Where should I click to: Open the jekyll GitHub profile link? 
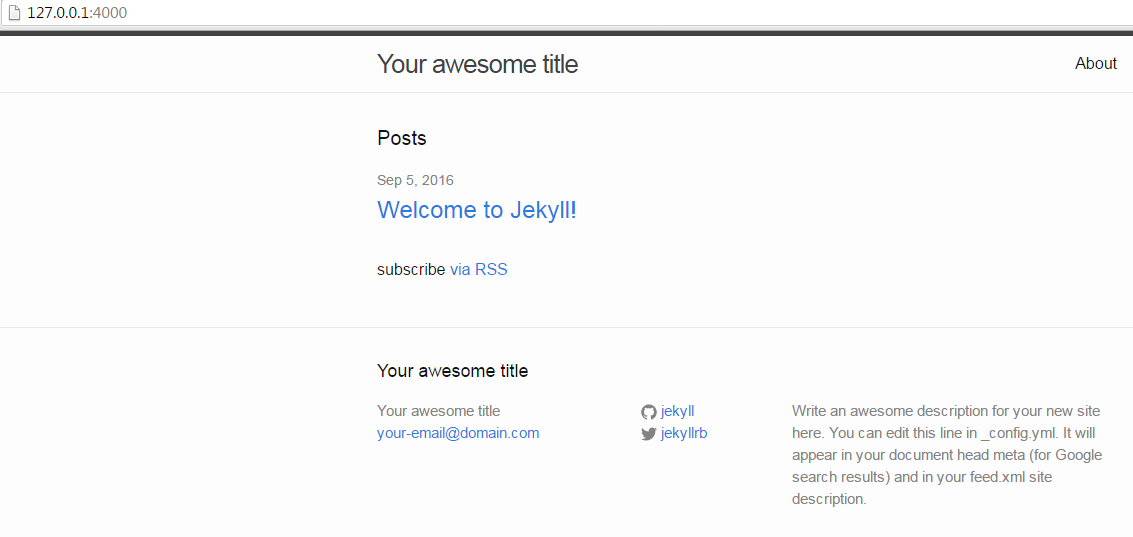[677, 411]
